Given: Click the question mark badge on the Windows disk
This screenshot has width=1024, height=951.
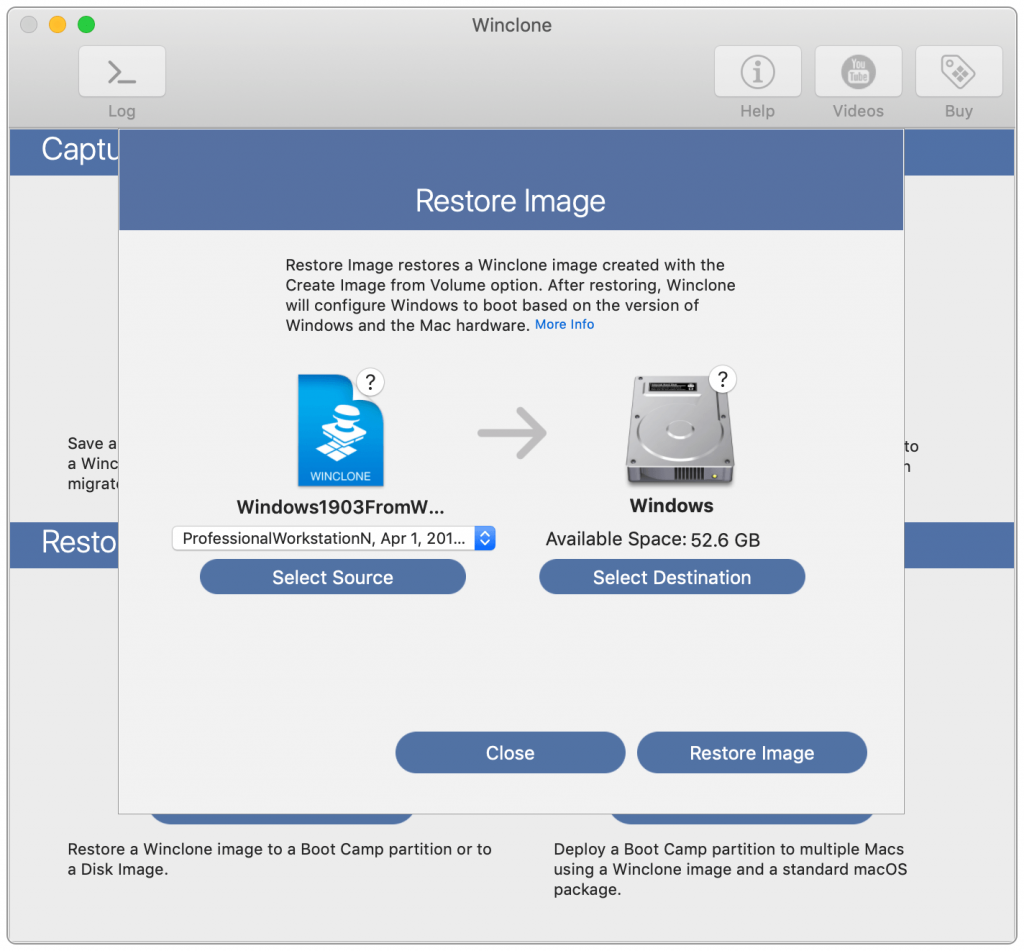Looking at the screenshot, I should coord(722,379).
